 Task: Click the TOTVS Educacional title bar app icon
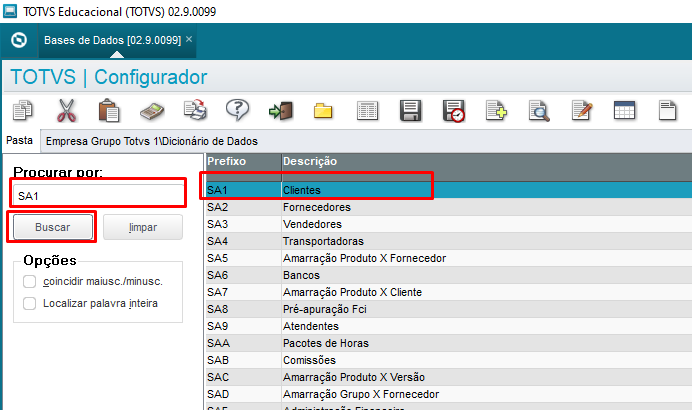pyautogui.click(x=10, y=11)
